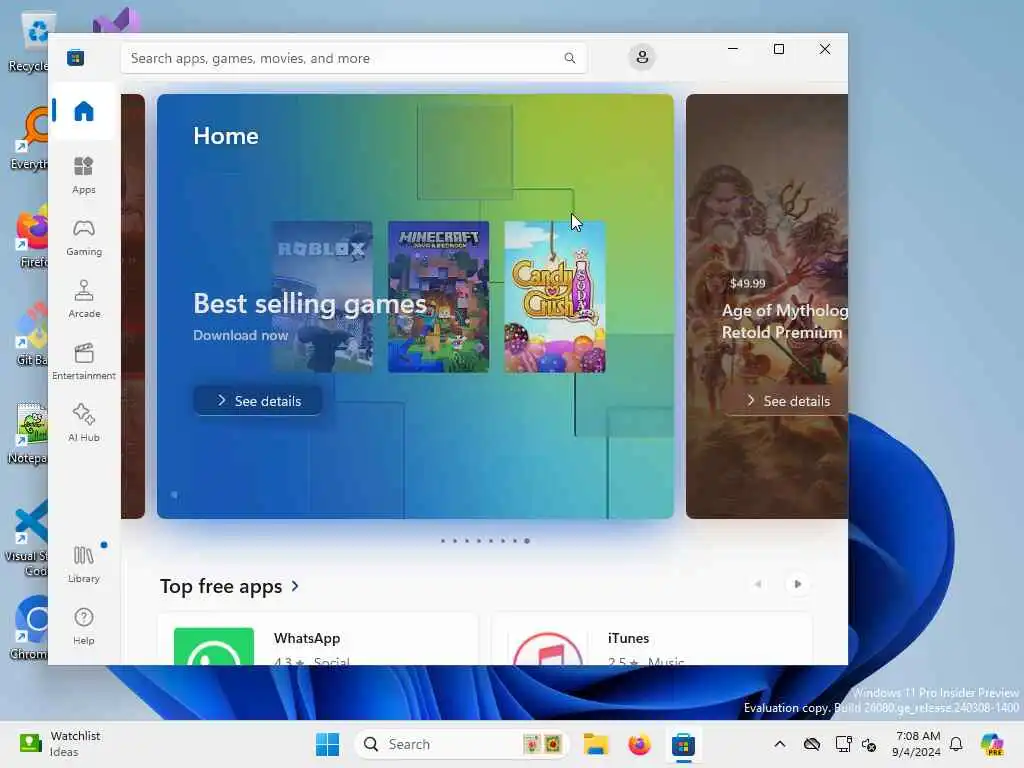Open the Arcade section
The image size is (1024, 768).
tap(84, 299)
